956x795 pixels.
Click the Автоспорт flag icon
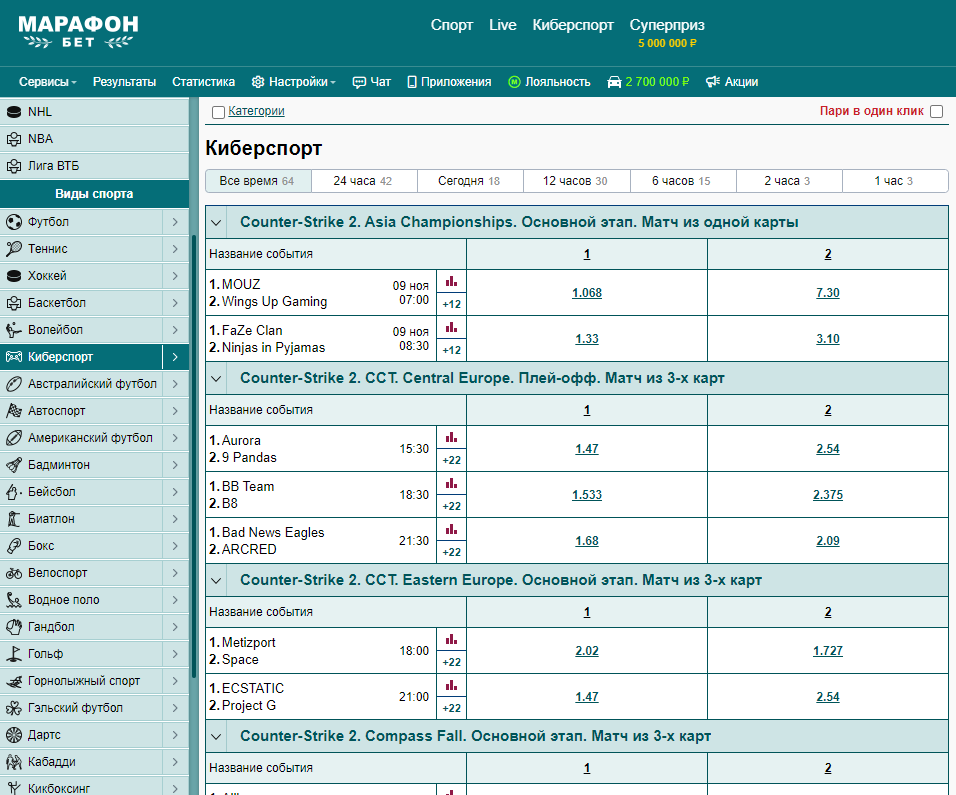(13, 411)
